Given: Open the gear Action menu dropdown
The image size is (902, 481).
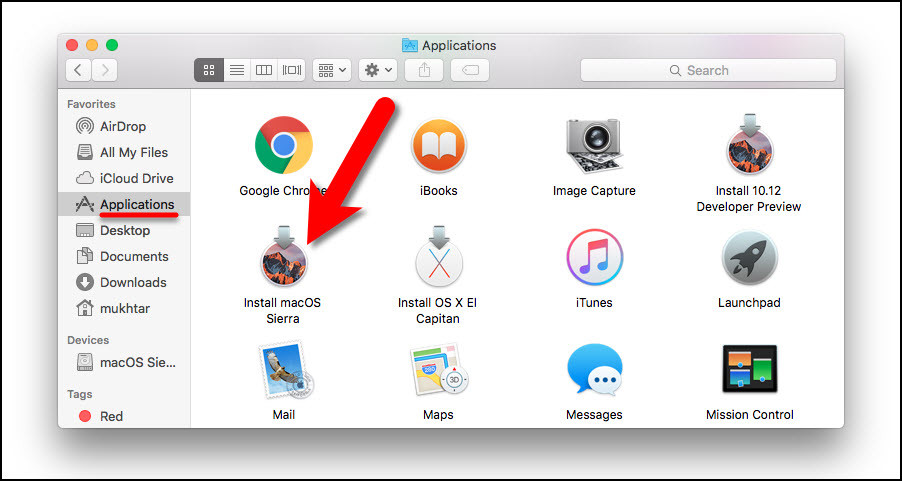Looking at the screenshot, I should click(x=379, y=70).
